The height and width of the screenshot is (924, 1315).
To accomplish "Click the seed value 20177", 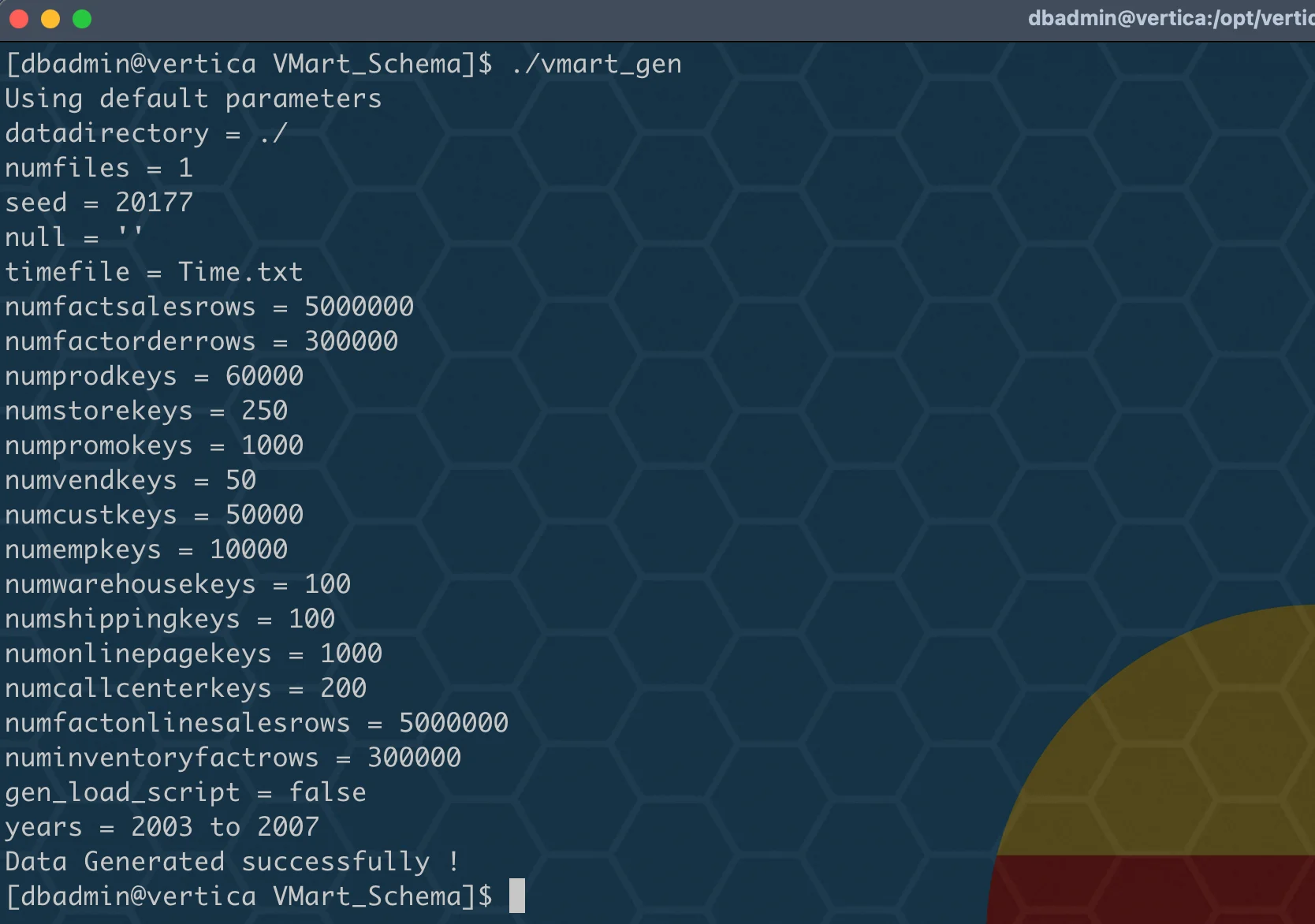I will pyautogui.click(x=154, y=203).
